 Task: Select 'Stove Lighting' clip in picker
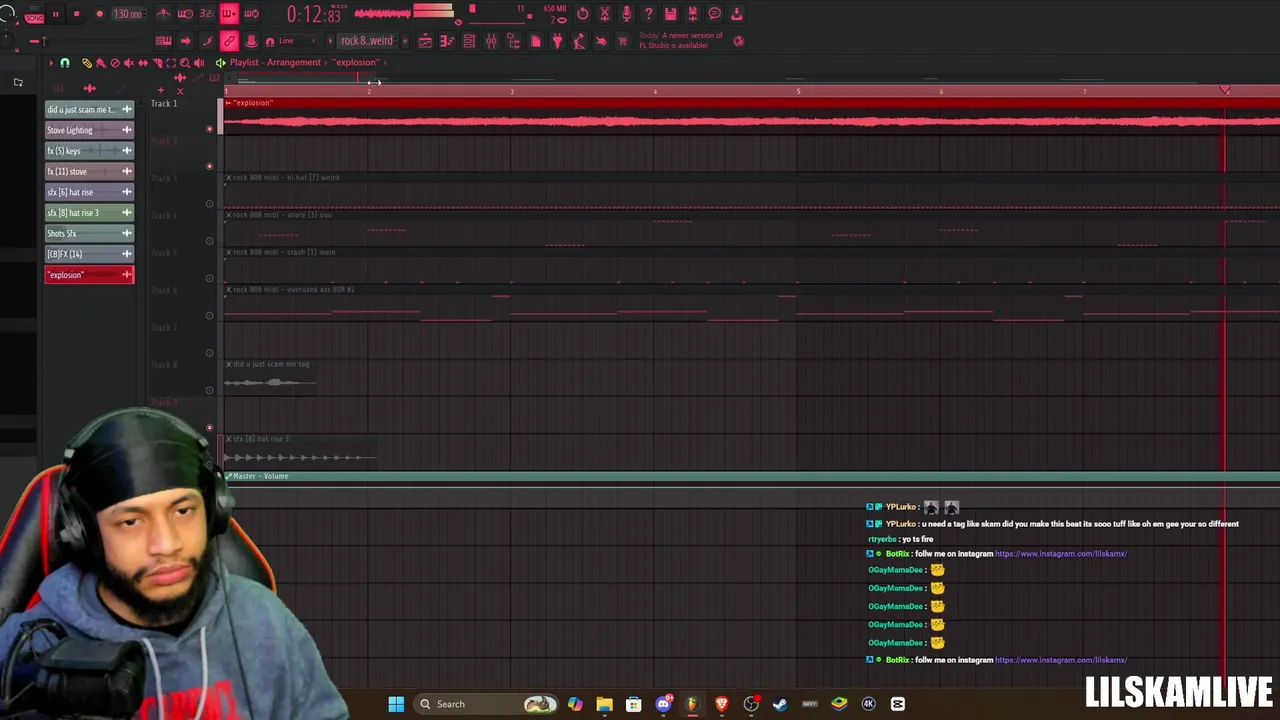click(89, 130)
